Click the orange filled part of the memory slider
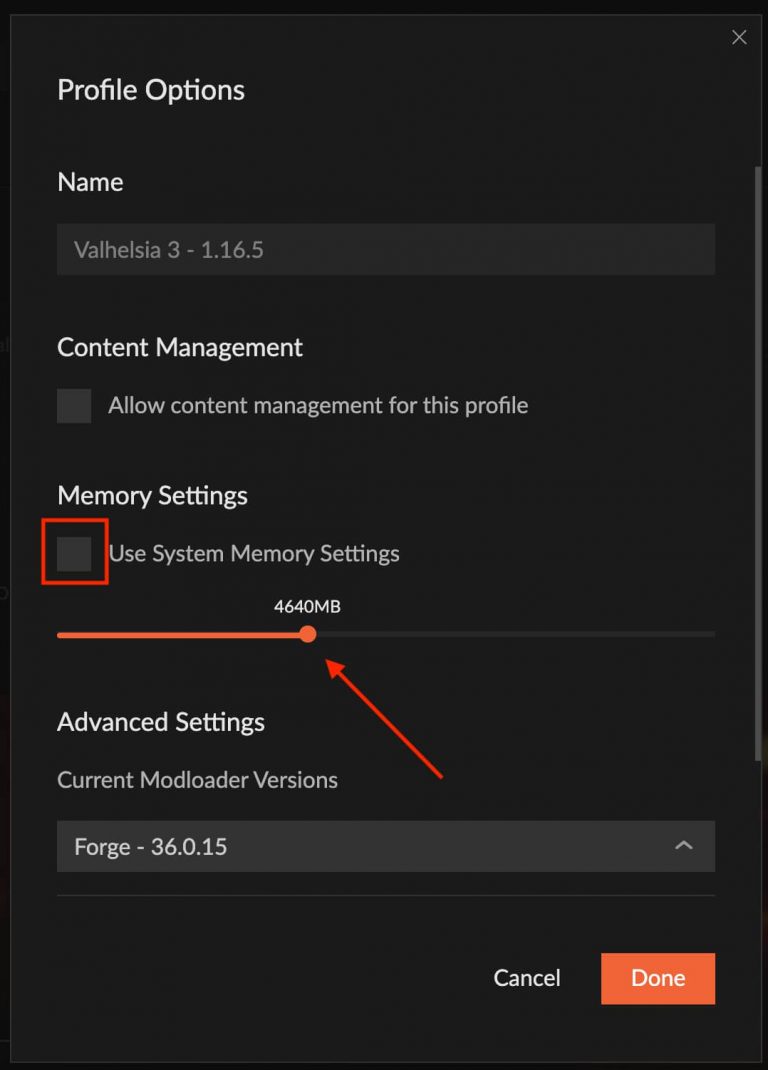This screenshot has height=1070, width=768. 179,635
